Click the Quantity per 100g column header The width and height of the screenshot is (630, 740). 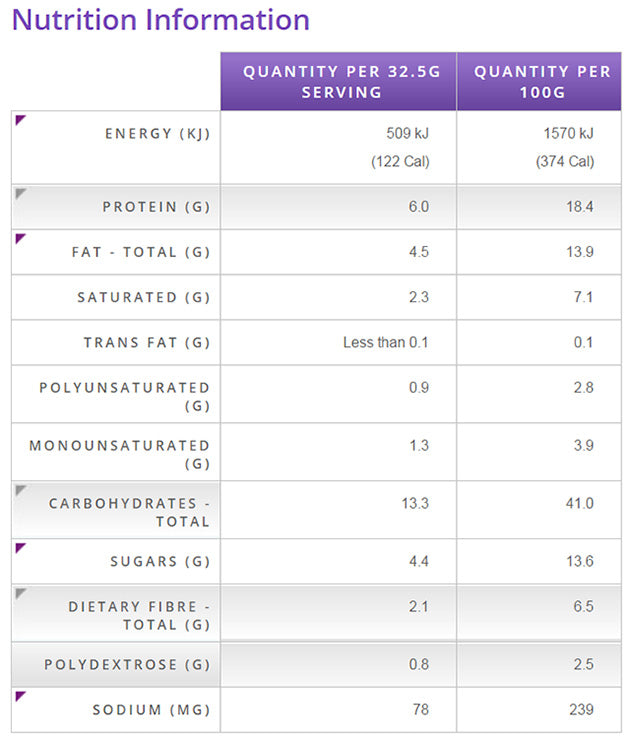(x=541, y=81)
